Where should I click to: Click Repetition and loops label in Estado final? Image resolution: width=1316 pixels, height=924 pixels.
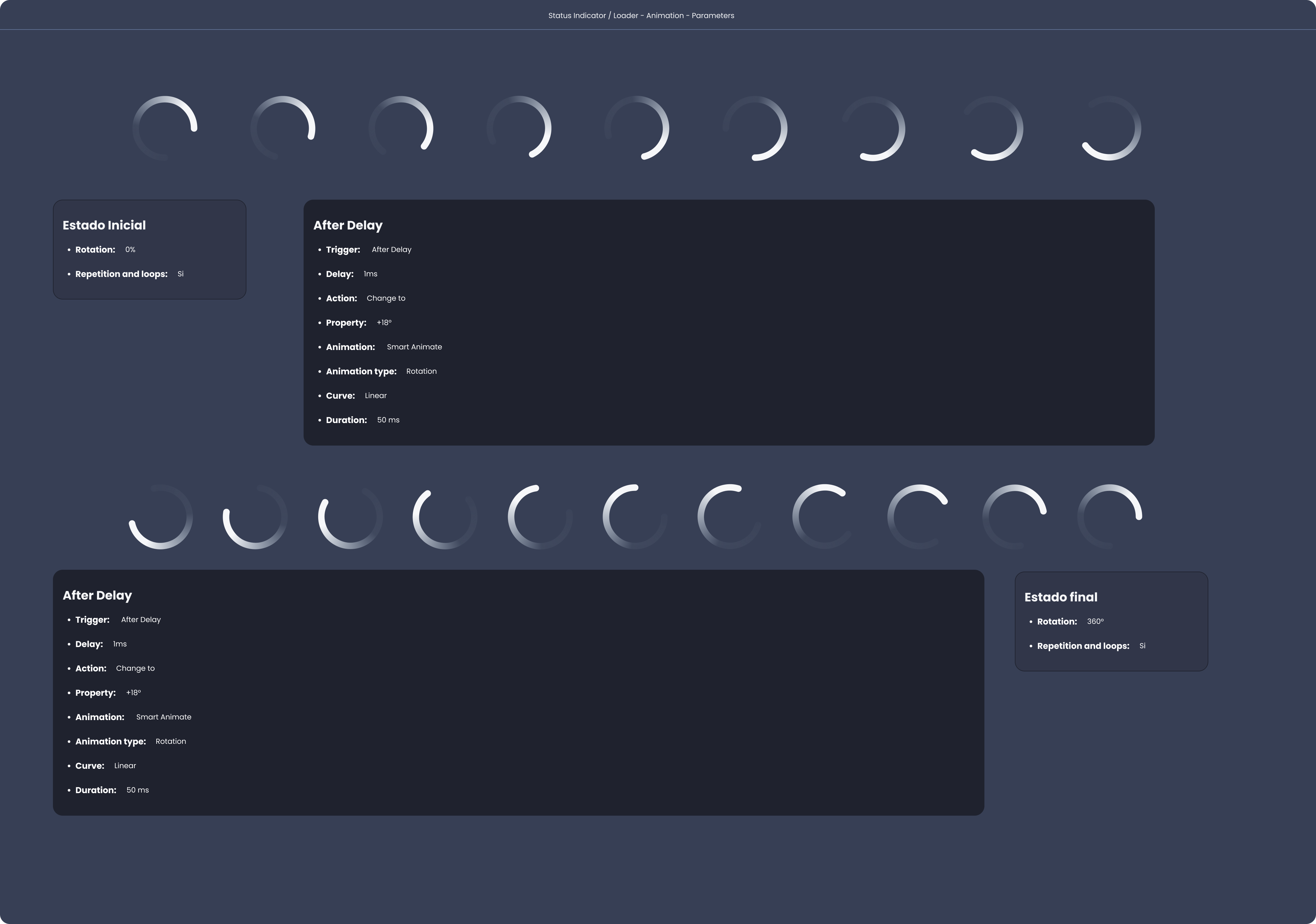(1083, 646)
